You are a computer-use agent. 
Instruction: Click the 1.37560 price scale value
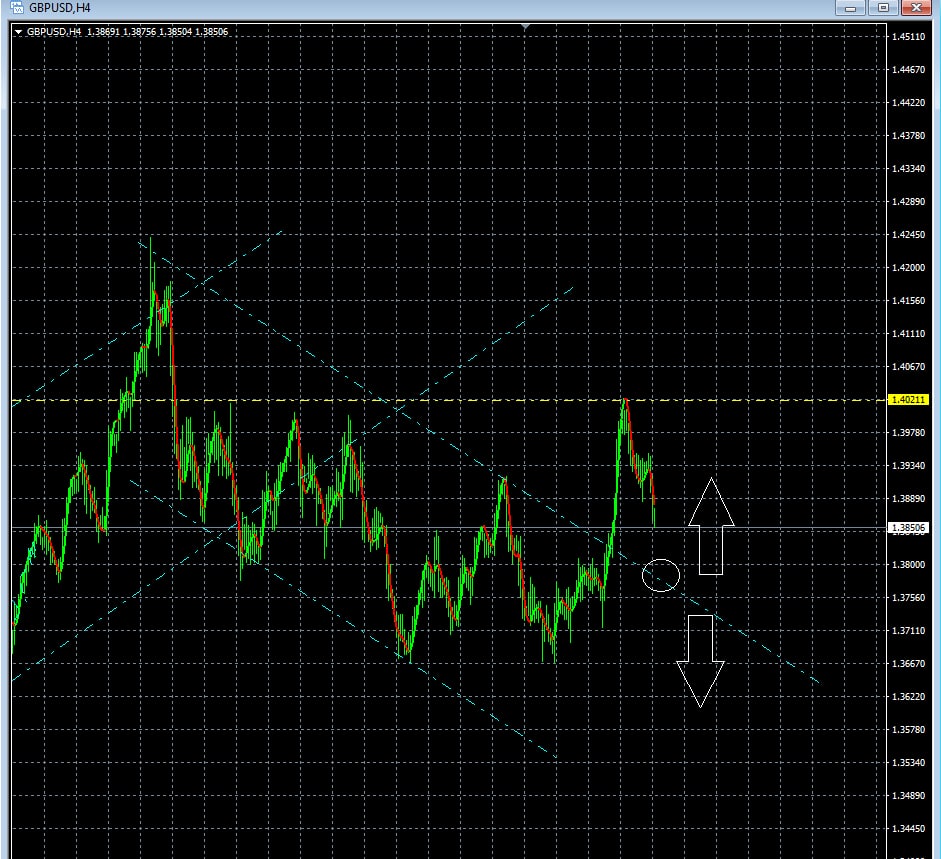pyautogui.click(x=908, y=598)
